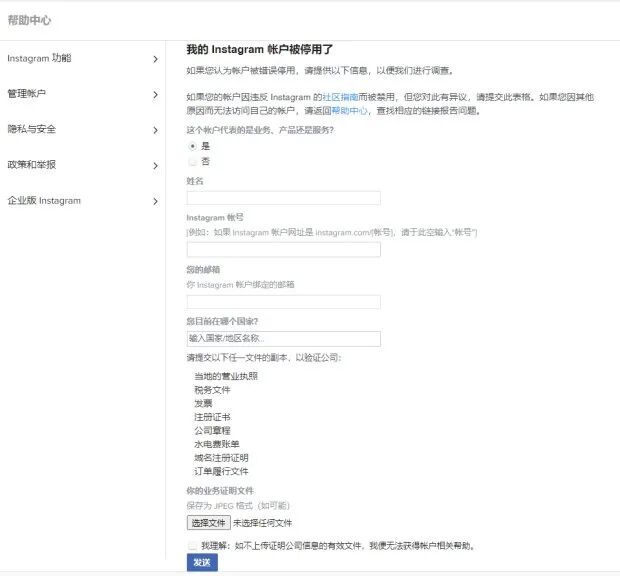Select the 否 radio button

(193, 161)
